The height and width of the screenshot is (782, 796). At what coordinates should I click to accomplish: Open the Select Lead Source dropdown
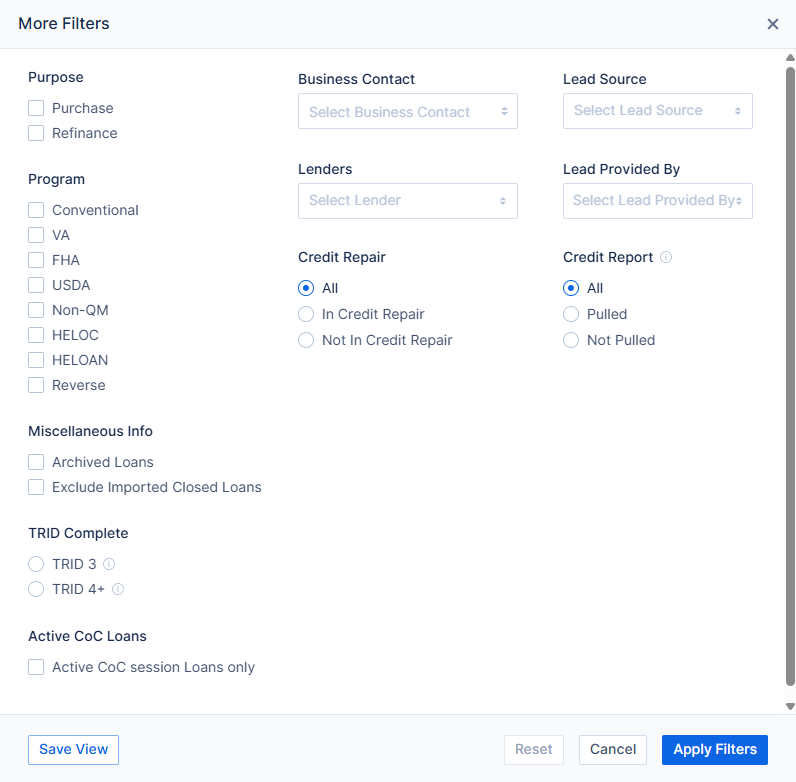(x=658, y=111)
